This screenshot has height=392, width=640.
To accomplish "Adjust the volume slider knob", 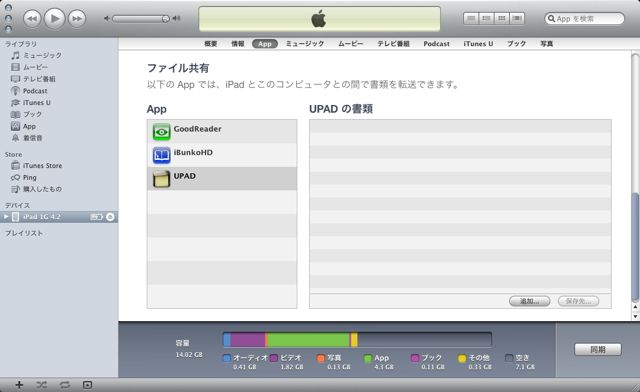I will (x=165, y=18).
